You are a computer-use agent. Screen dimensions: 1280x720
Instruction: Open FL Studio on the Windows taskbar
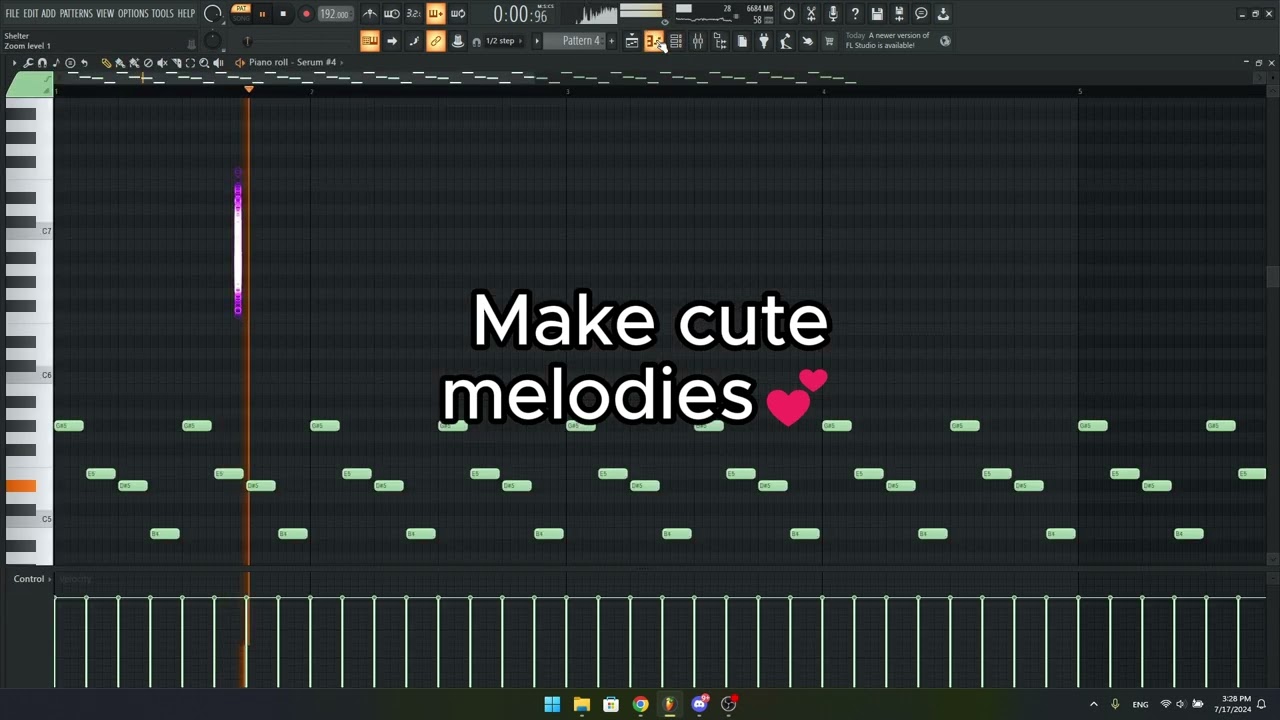pyautogui.click(x=669, y=704)
